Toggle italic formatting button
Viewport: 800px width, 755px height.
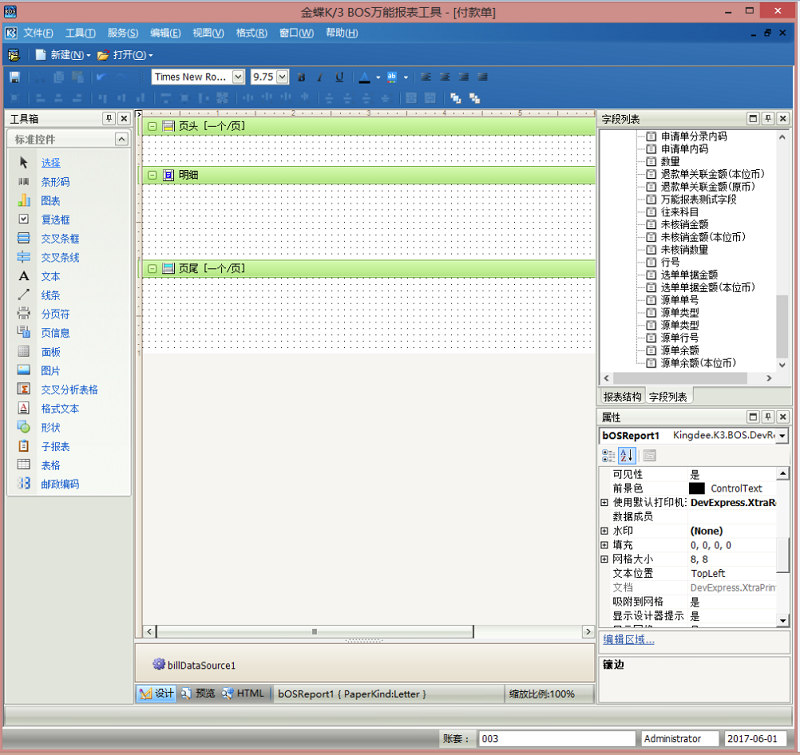click(x=320, y=77)
